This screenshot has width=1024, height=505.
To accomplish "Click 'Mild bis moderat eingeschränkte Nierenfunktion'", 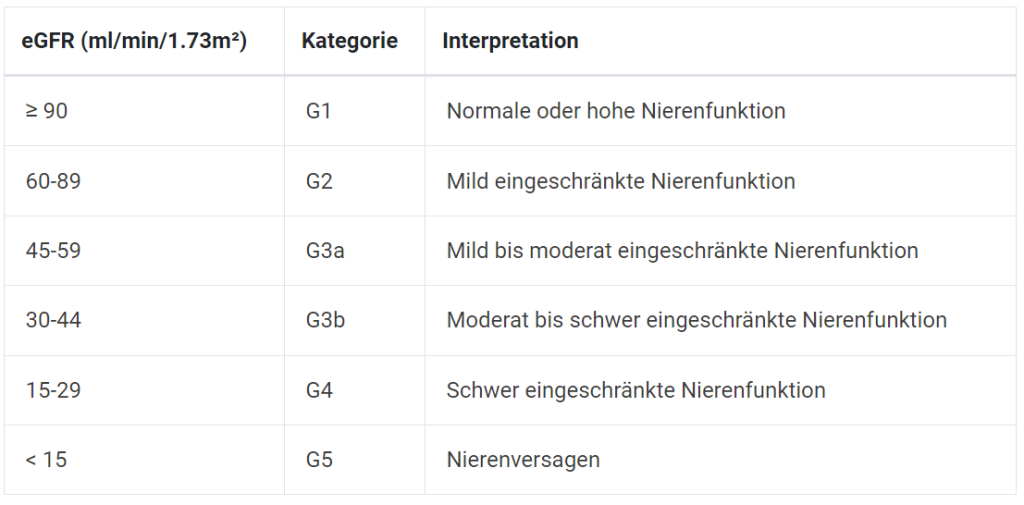I will tap(682, 250).
